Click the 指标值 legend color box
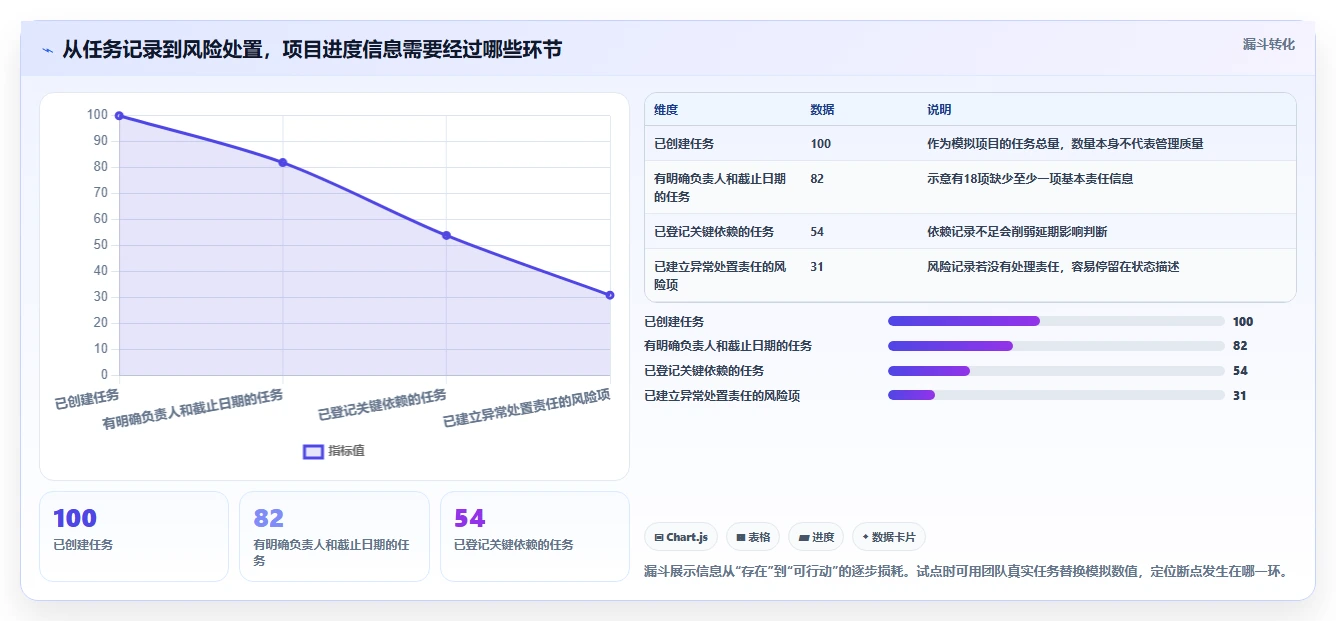Screen dimensions: 1336x621 [313, 451]
